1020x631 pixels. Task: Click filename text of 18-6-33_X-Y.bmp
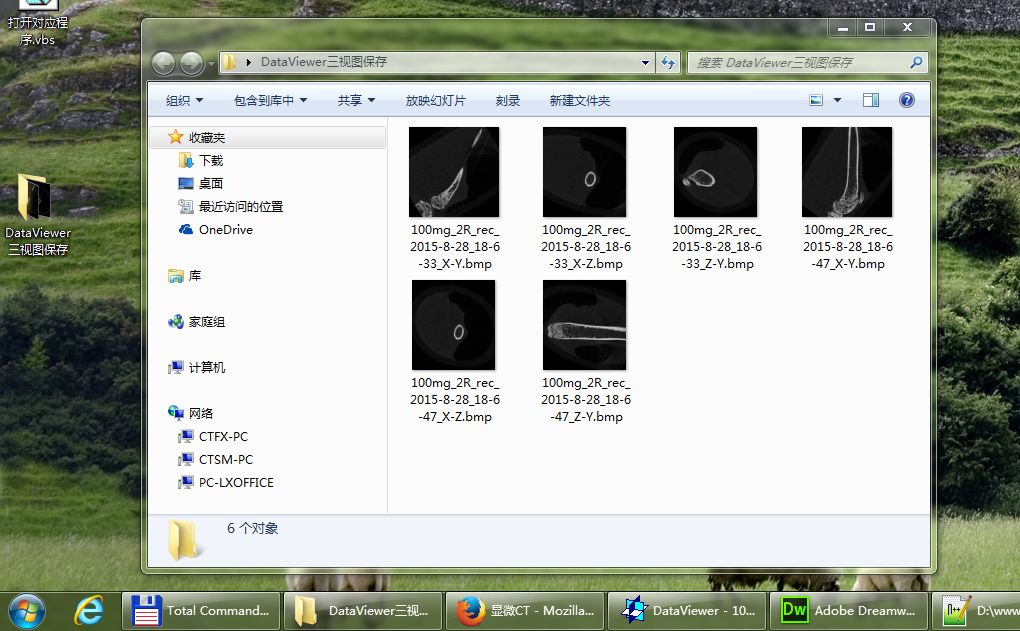(x=455, y=247)
